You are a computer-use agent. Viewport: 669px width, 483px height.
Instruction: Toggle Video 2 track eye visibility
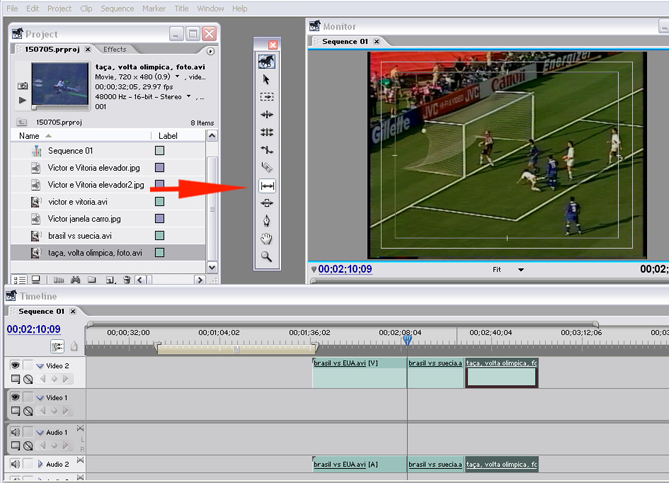[x=15, y=366]
